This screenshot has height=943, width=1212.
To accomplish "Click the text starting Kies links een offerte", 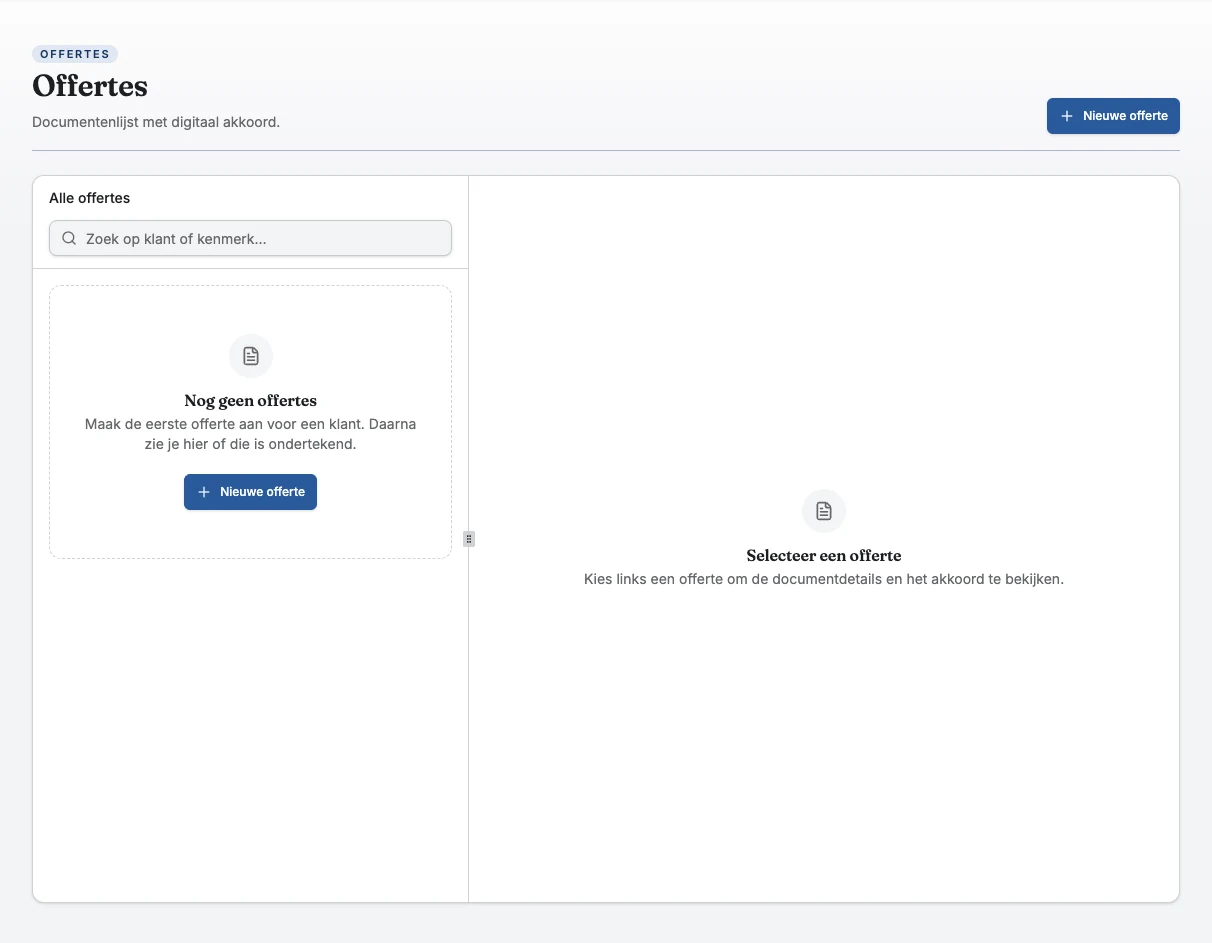I will tap(824, 579).
